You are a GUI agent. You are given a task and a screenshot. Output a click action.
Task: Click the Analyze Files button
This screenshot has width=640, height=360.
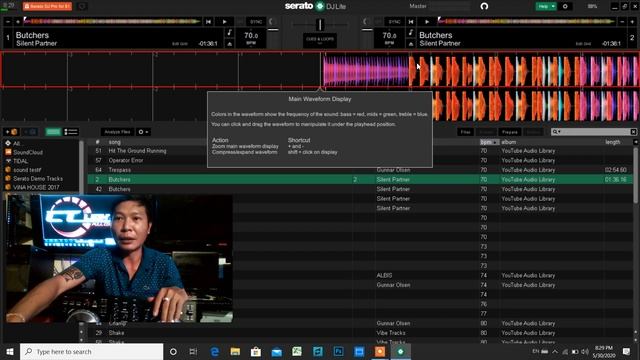[118, 132]
